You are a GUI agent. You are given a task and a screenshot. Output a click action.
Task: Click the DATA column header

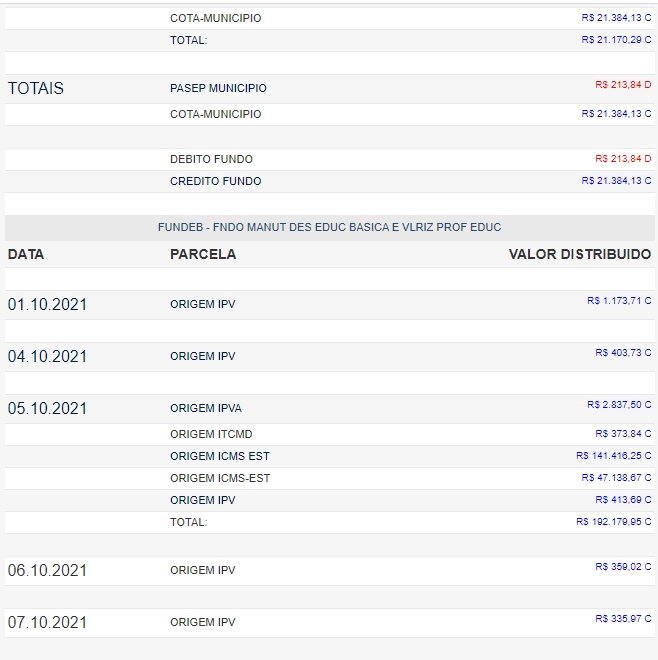pos(26,254)
